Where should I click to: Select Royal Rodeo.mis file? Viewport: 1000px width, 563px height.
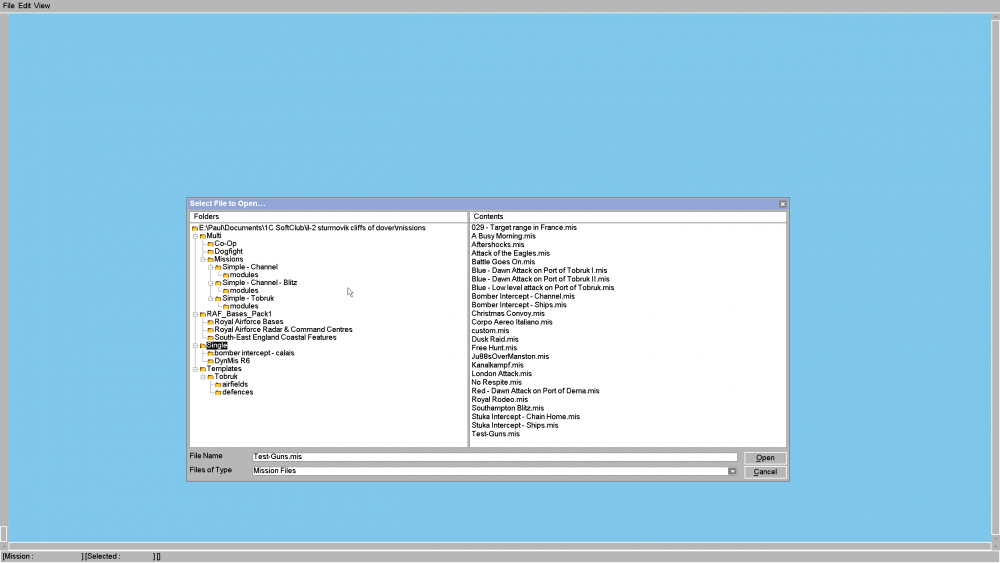coord(499,400)
